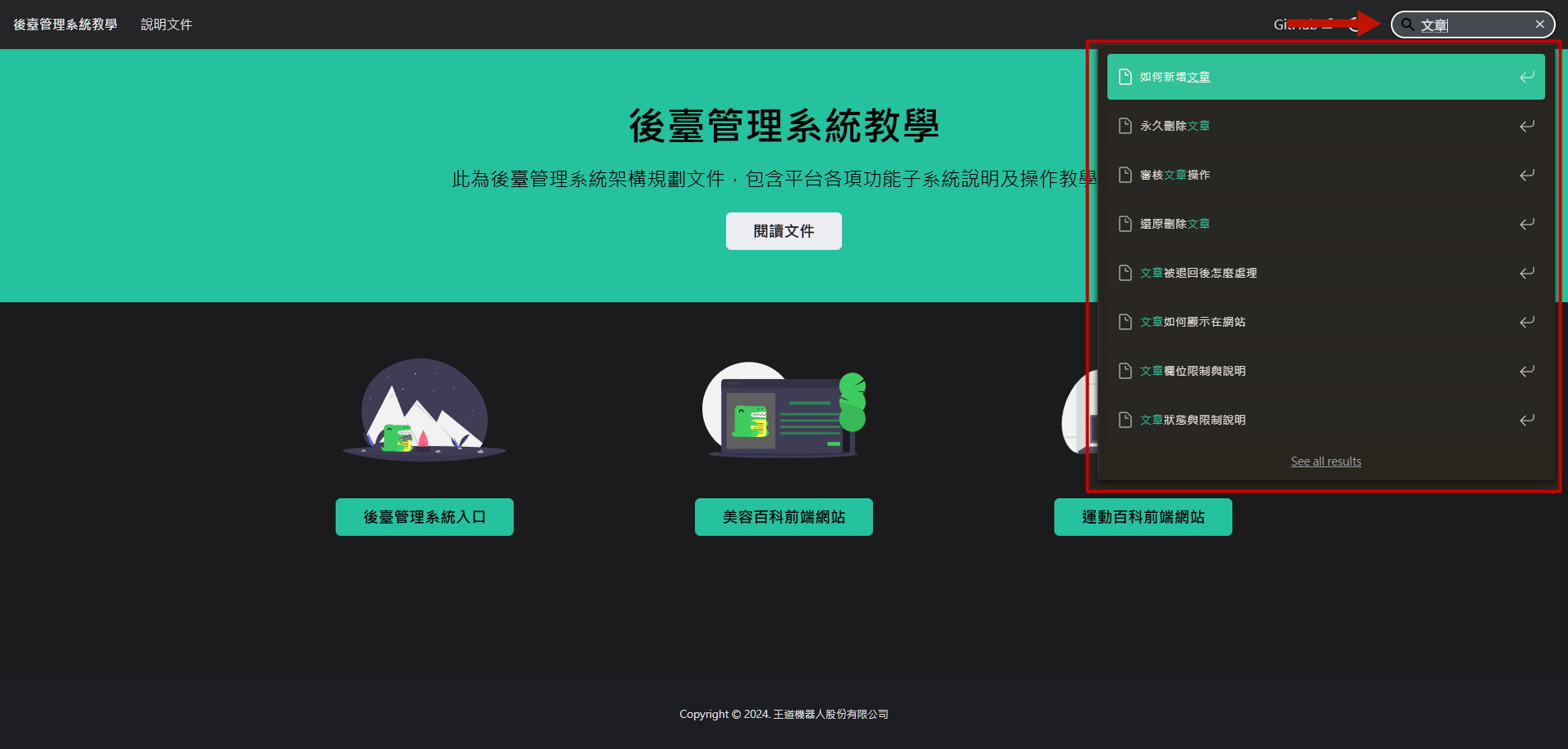Click the document icon beside 還原刪除文章

(x=1125, y=224)
